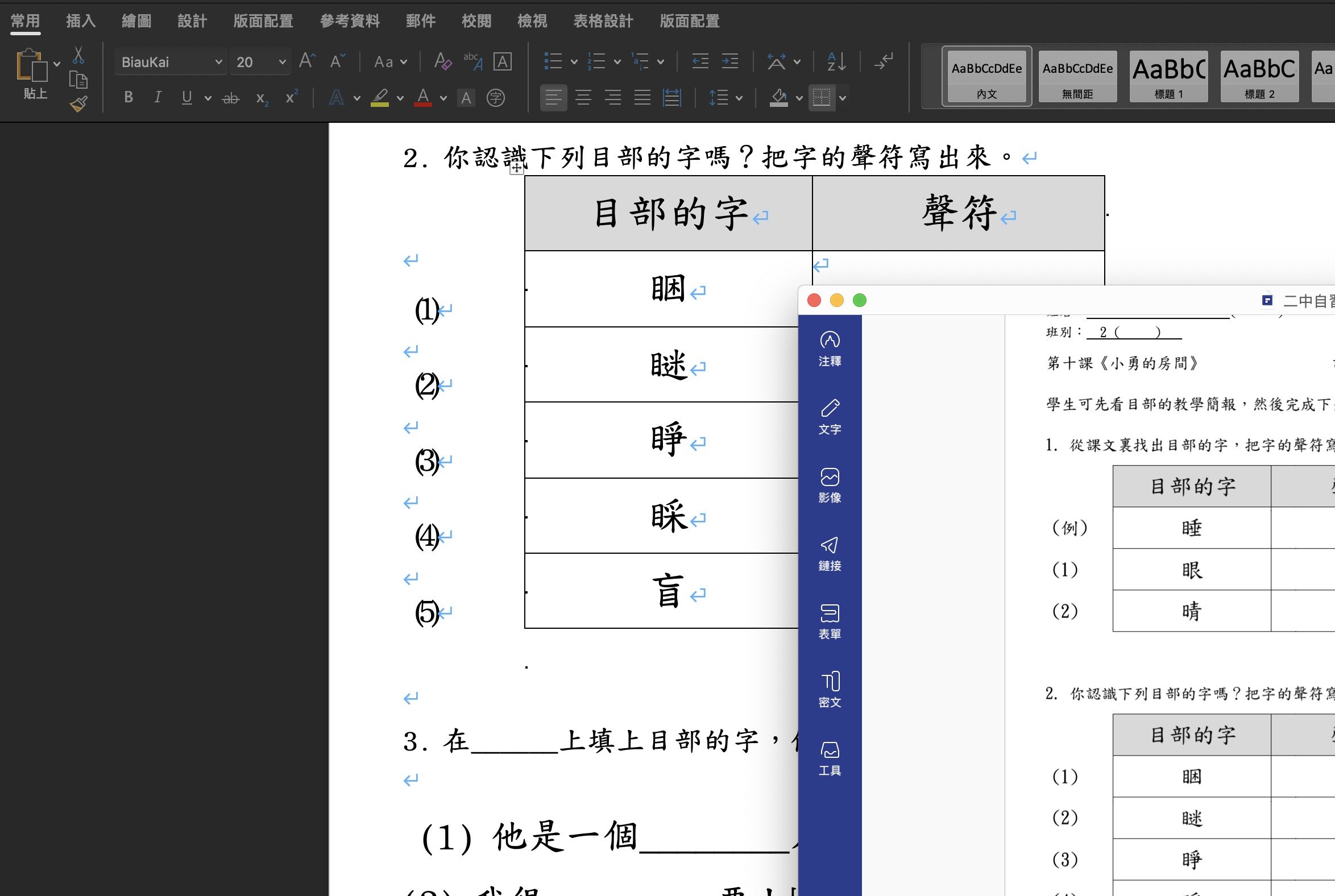The width and height of the screenshot is (1335, 896).
Task: Open the 繪圖 ribbon tab
Action: point(136,21)
